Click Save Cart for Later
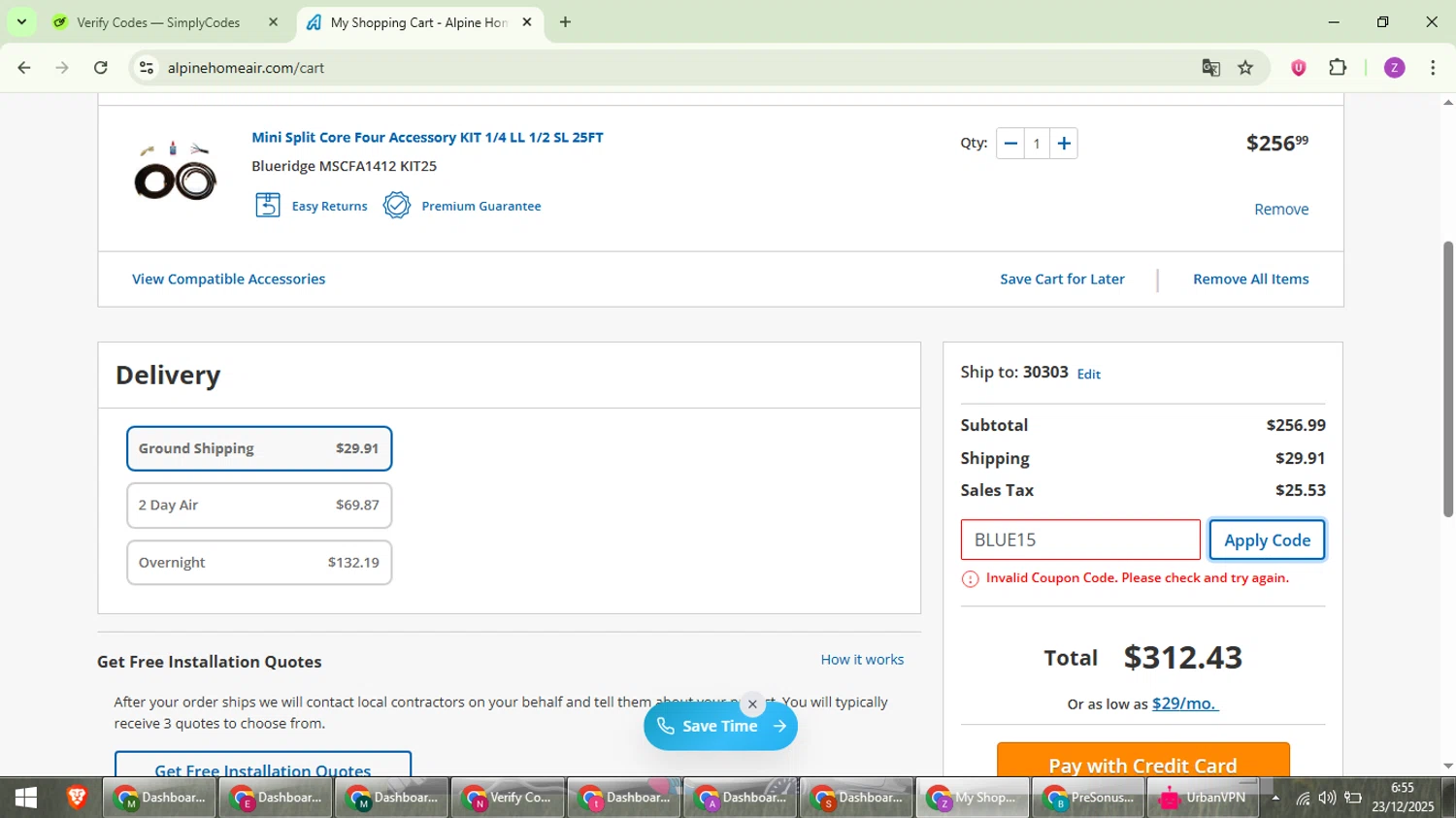The height and width of the screenshot is (818, 1456). [x=1062, y=279]
